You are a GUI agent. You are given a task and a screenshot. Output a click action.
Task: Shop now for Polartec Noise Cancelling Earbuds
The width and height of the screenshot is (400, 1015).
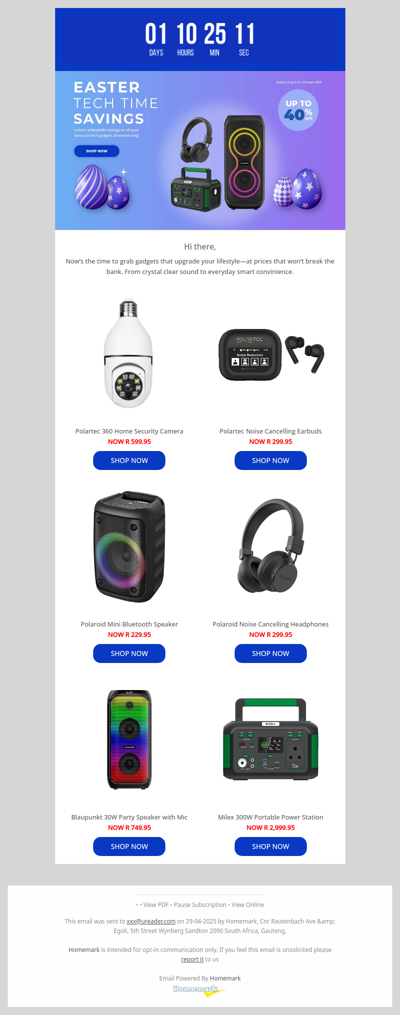click(271, 460)
